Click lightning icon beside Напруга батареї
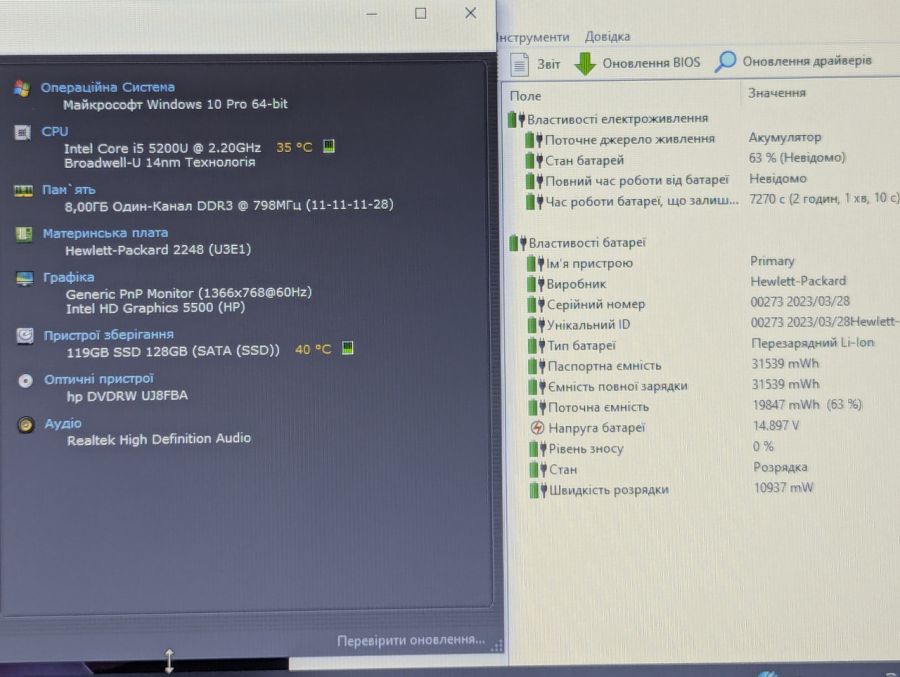The width and height of the screenshot is (900, 677). [537, 428]
